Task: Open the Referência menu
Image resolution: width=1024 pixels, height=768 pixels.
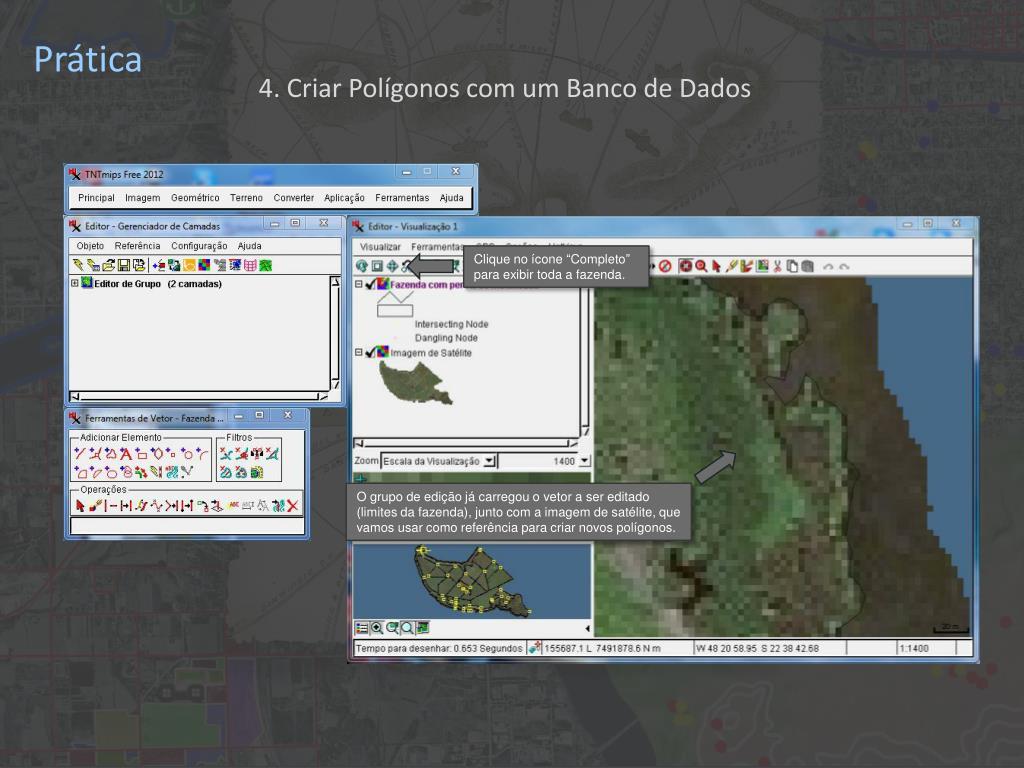Action: coord(137,246)
